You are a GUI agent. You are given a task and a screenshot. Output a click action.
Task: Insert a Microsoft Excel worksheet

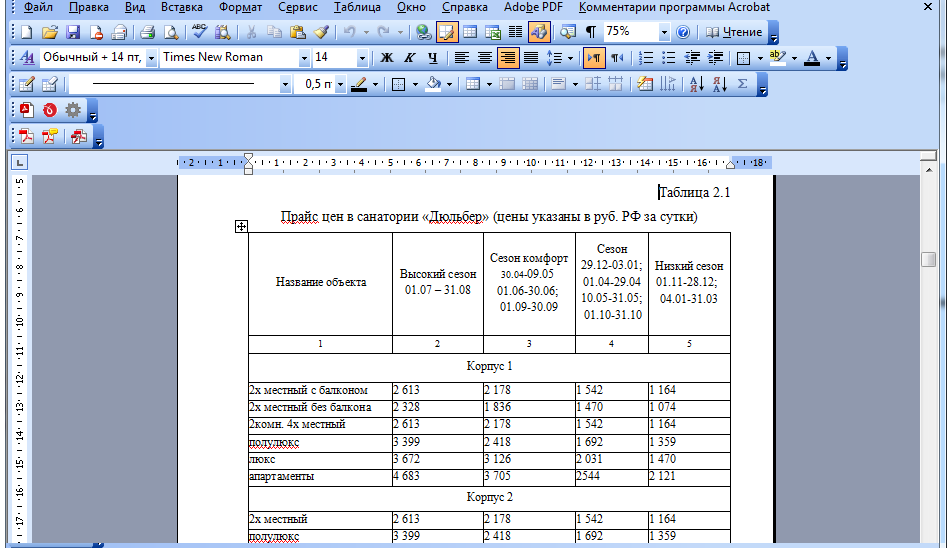click(x=493, y=32)
